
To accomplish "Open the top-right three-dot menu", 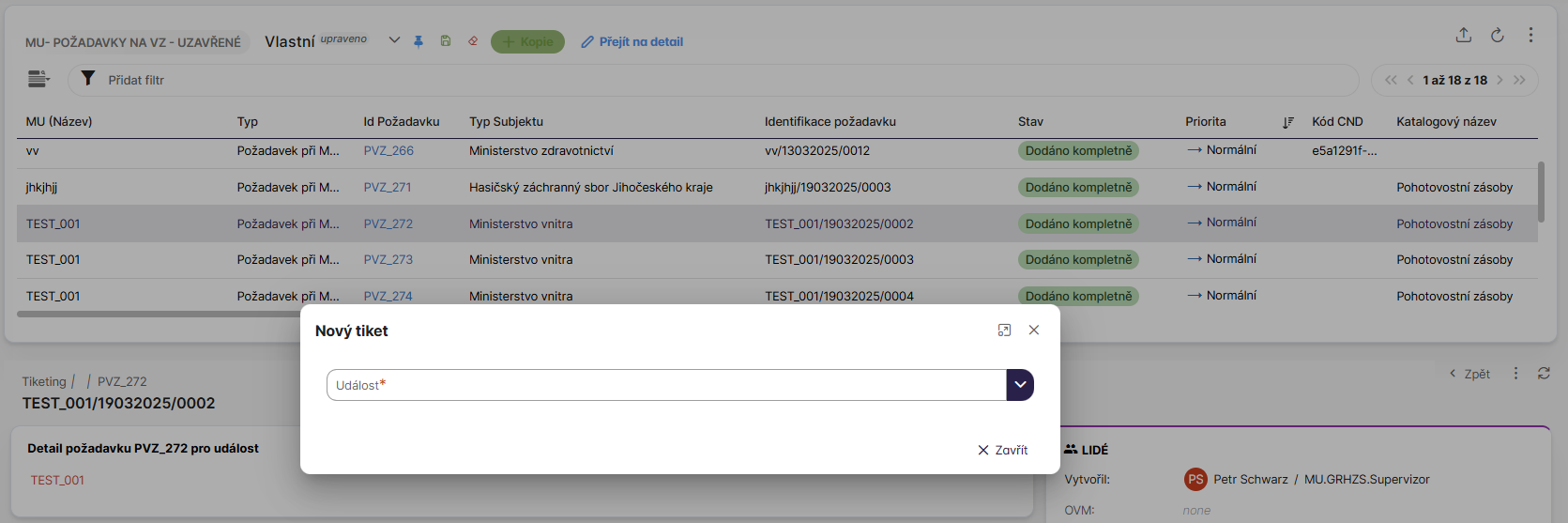I will coord(1530,35).
